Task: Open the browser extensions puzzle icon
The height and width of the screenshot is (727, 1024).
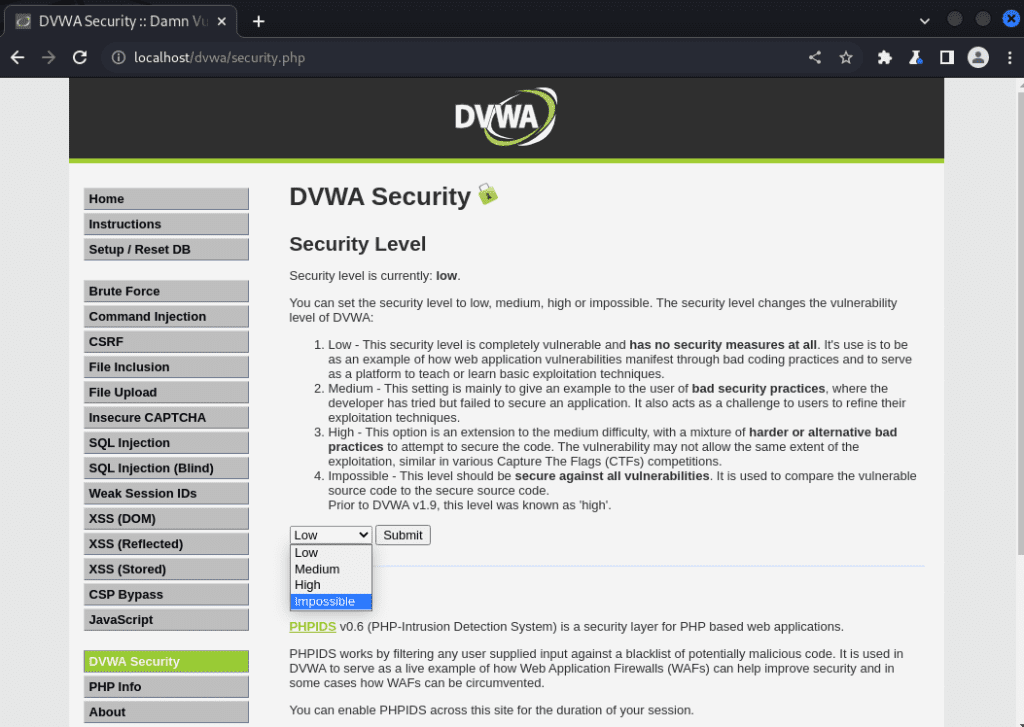Action: click(884, 57)
